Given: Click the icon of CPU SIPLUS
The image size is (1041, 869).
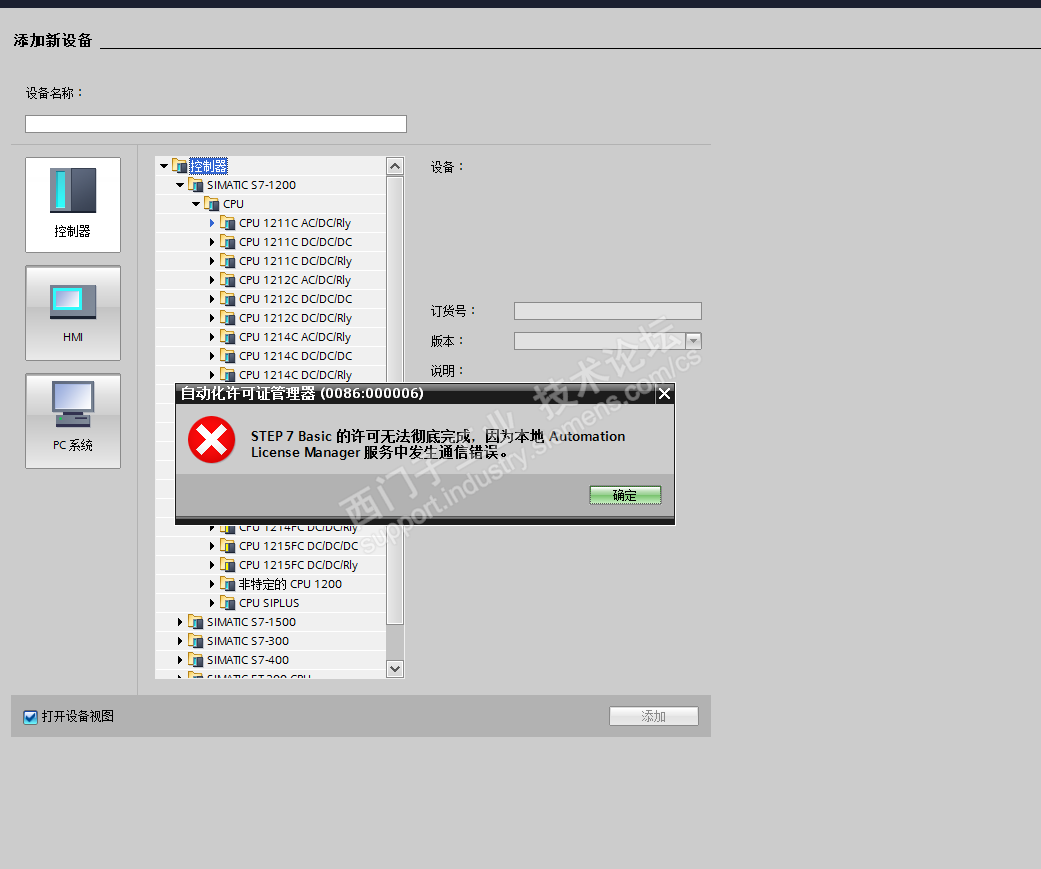Looking at the screenshot, I should (x=228, y=603).
